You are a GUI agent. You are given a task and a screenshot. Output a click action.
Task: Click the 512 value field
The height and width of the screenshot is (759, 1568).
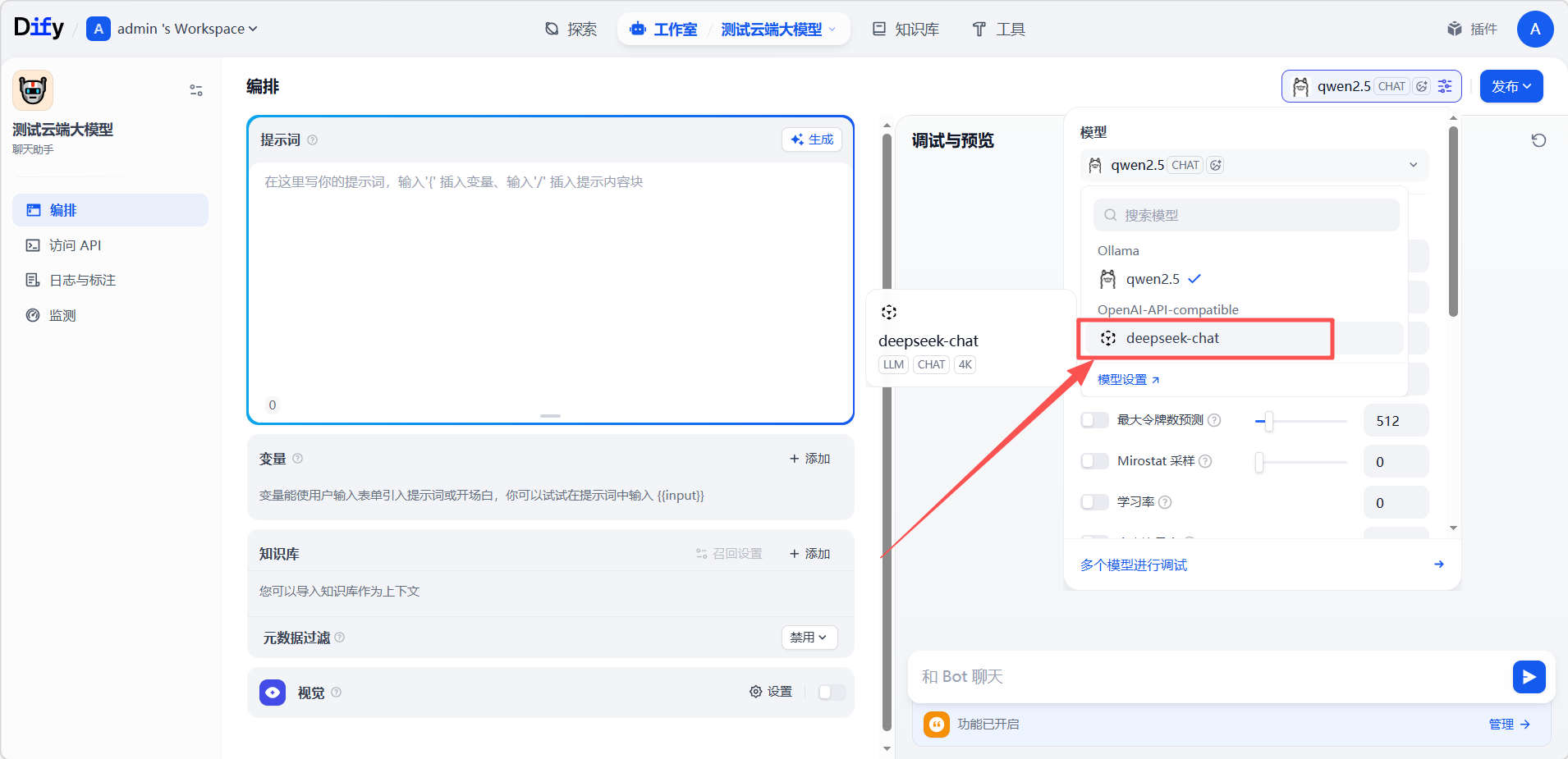coord(1396,421)
